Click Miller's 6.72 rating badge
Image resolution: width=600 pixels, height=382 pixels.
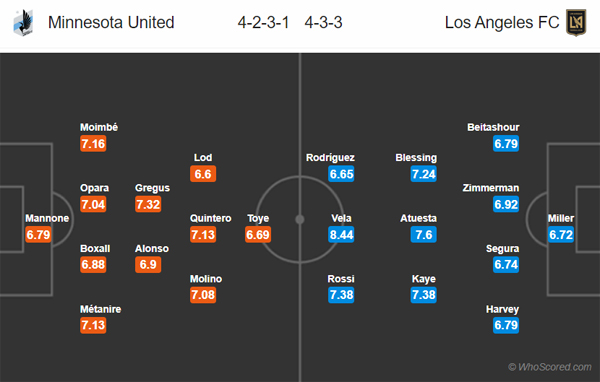coord(561,234)
